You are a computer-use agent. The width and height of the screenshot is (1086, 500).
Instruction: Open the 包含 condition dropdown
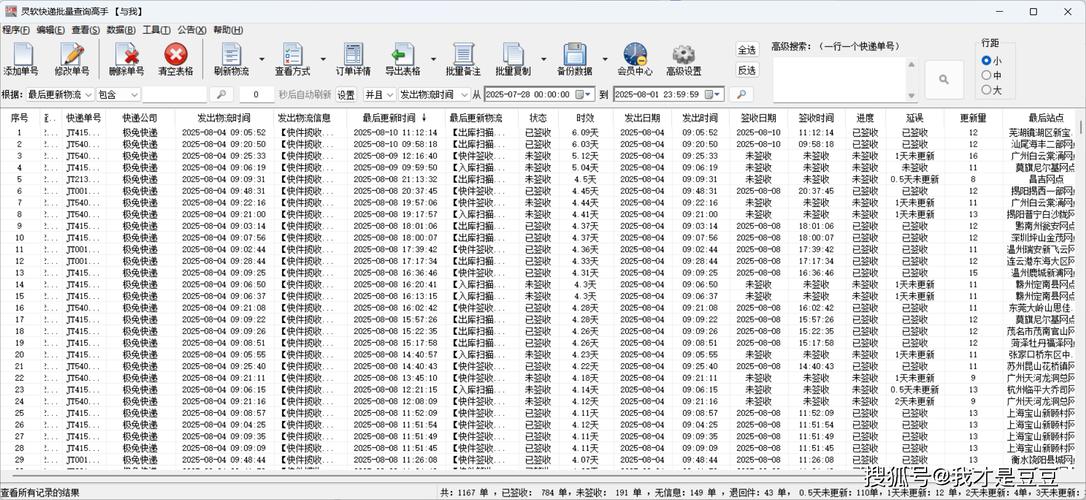(118, 94)
